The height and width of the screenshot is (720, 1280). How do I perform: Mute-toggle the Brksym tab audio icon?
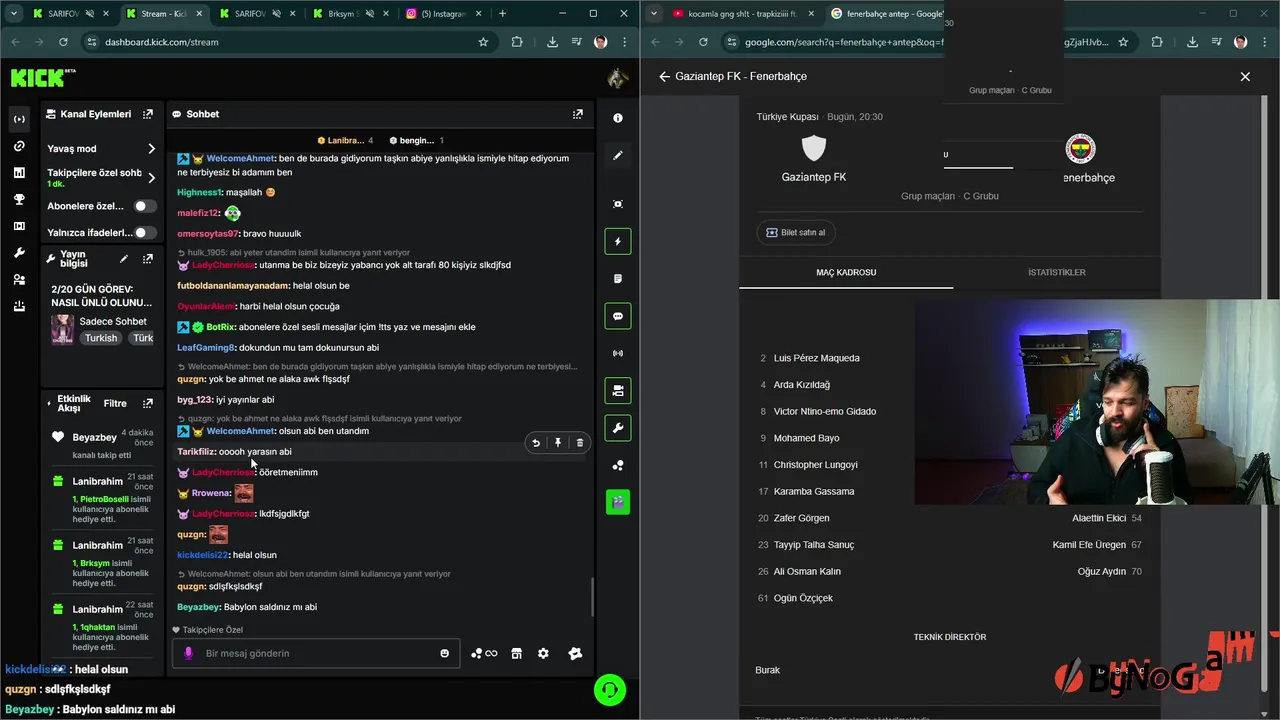[369, 14]
